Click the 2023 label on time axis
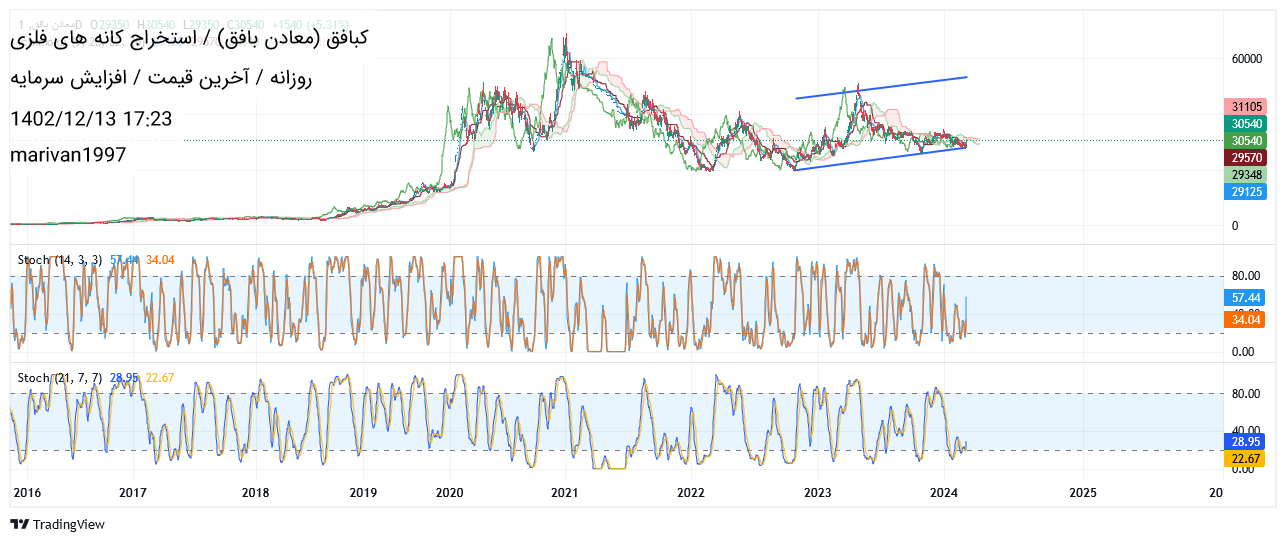 tap(817, 492)
